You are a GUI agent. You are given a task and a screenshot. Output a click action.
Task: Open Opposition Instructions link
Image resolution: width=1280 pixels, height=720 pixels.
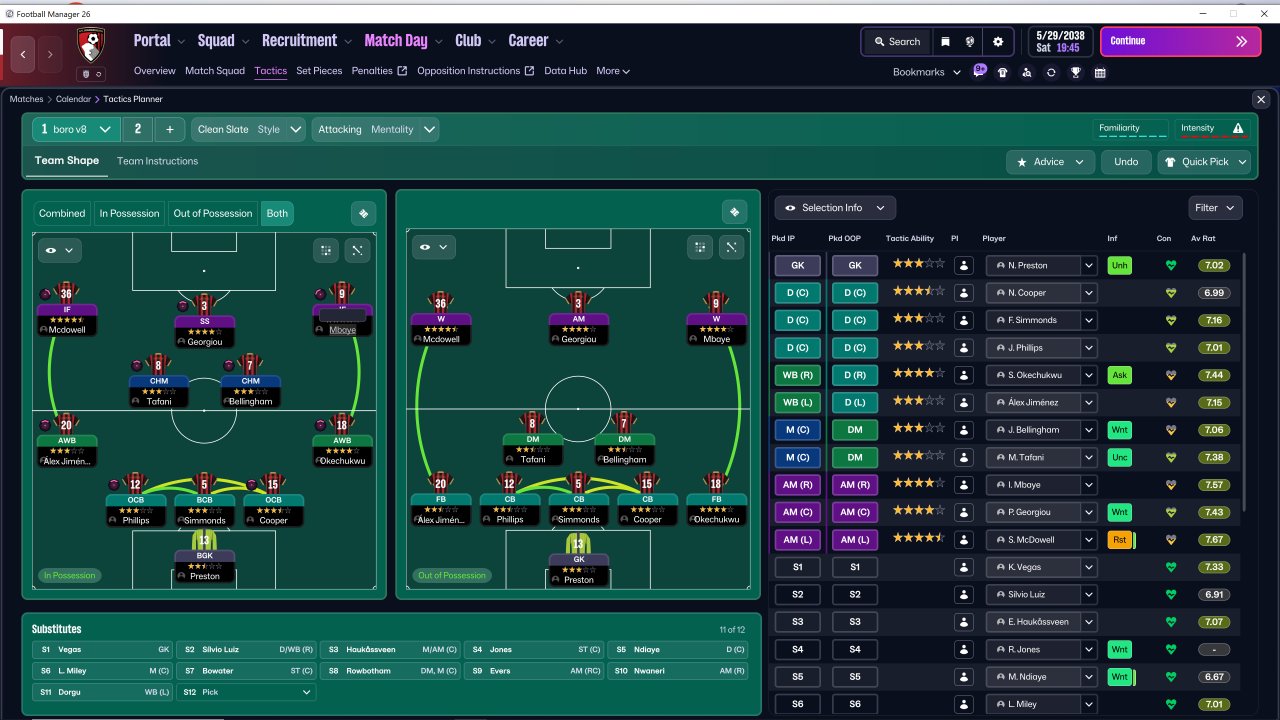475,71
